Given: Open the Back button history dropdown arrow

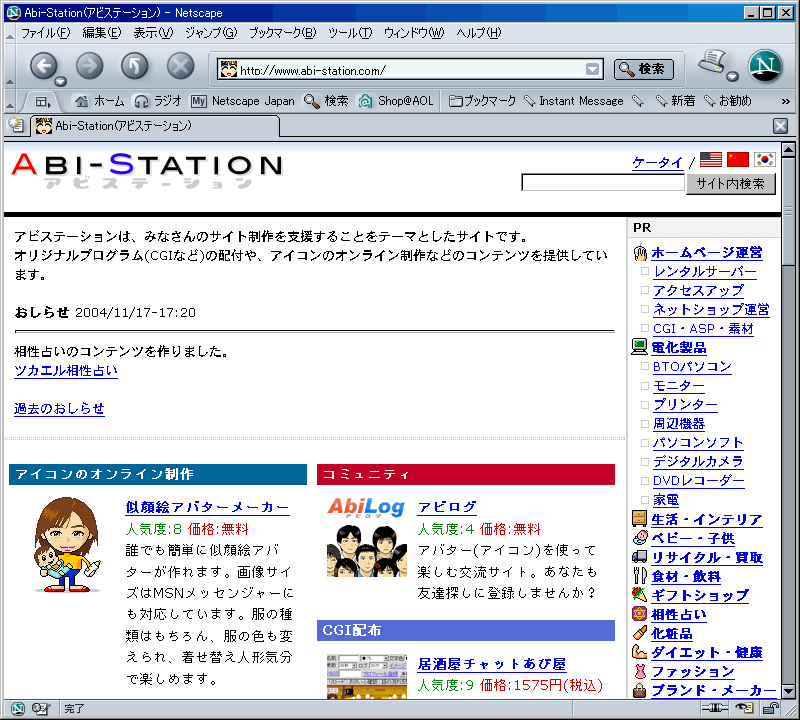Looking at the screenshot, I should pos(61,82).
